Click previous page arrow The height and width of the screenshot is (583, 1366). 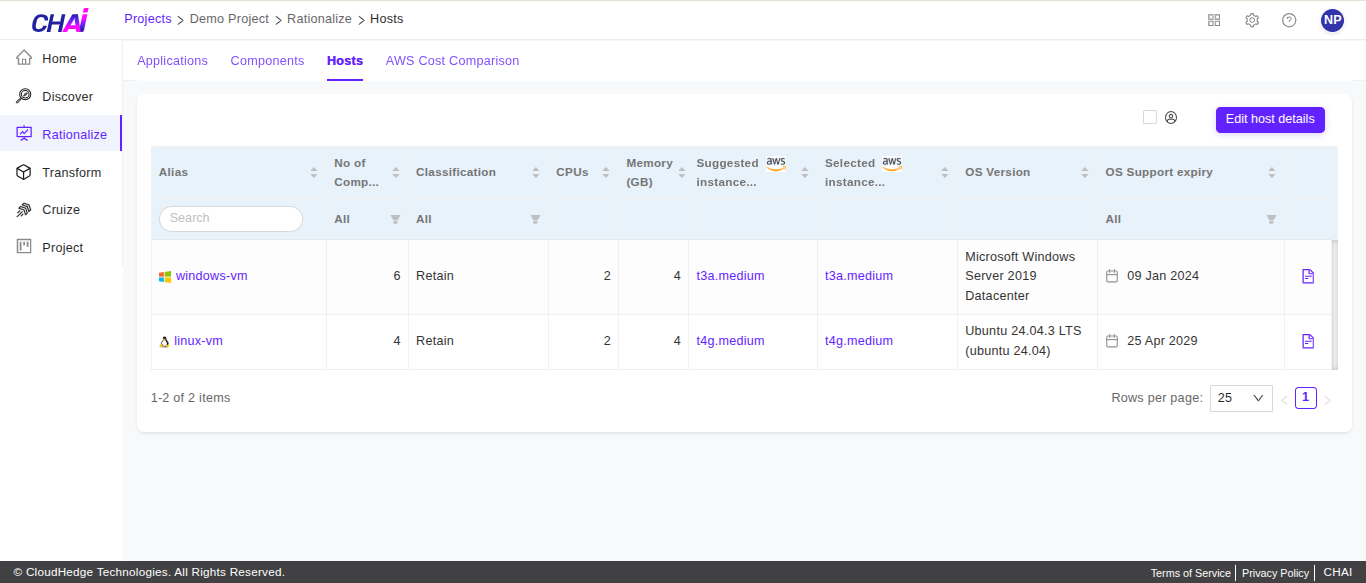tap(1284, 400)
